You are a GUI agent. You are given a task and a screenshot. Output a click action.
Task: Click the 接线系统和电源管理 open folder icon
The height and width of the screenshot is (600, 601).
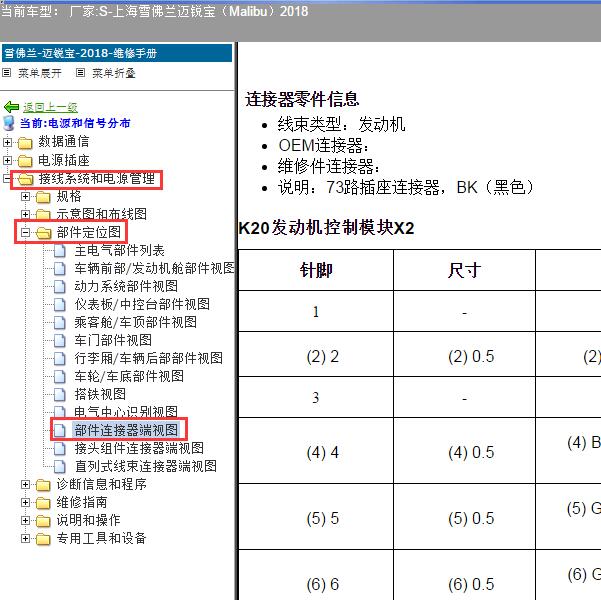(x=26, y=179)
